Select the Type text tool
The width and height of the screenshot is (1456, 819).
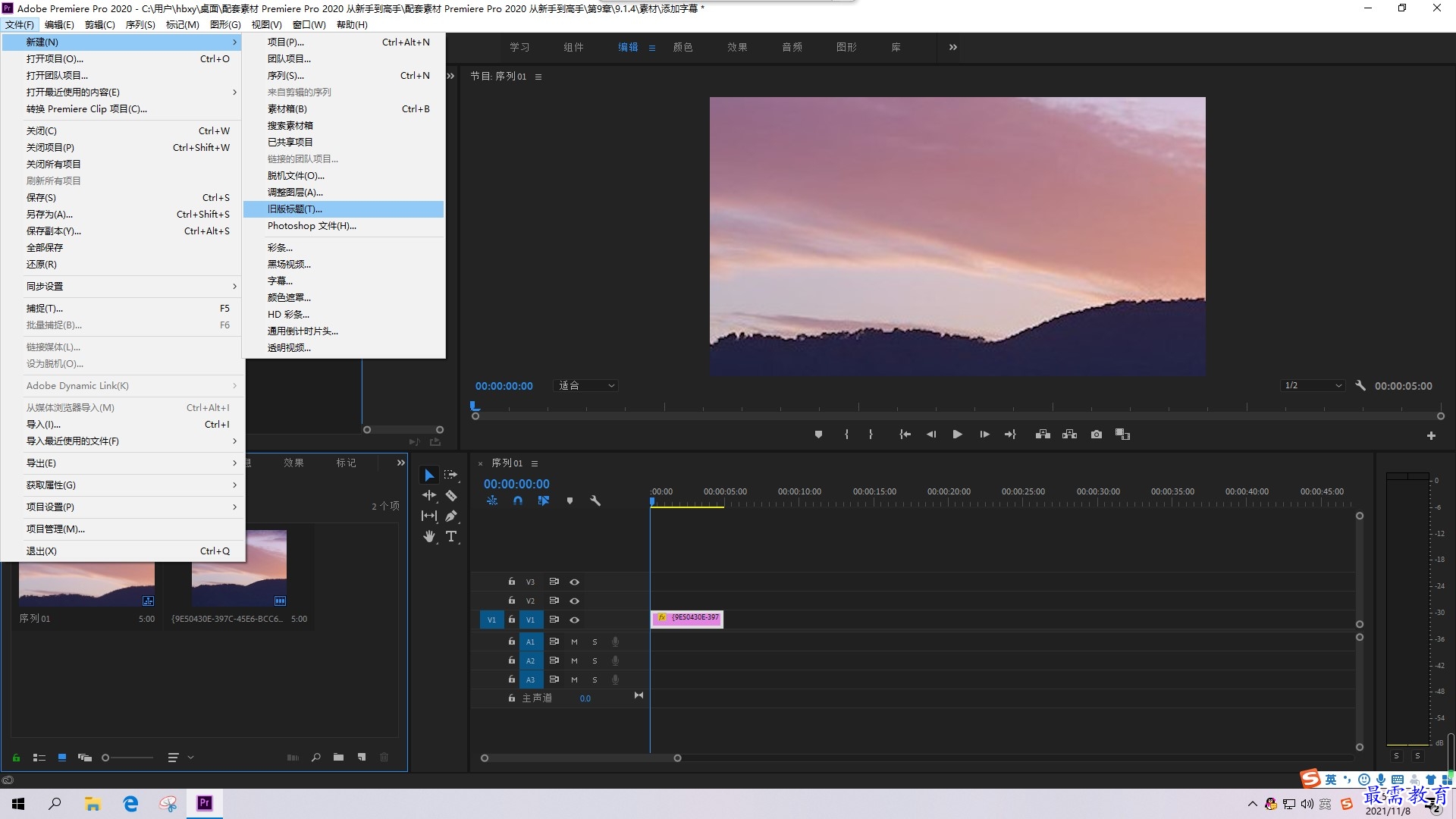(451, 536)
